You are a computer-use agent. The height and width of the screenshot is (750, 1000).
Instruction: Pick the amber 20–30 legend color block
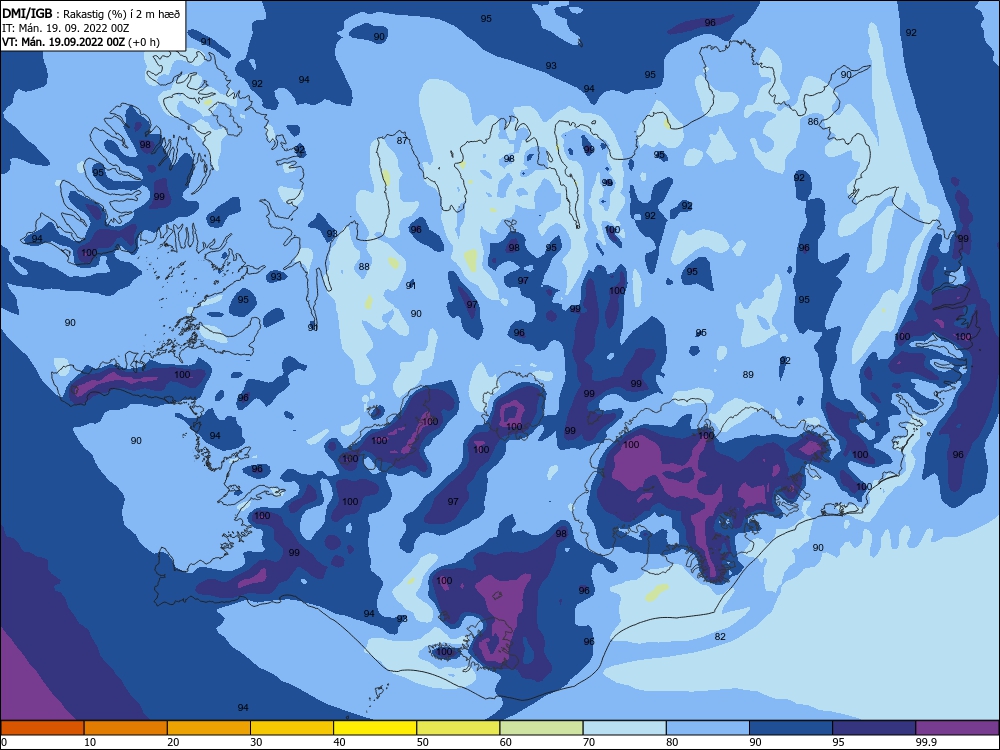click(x=209, y=728)
